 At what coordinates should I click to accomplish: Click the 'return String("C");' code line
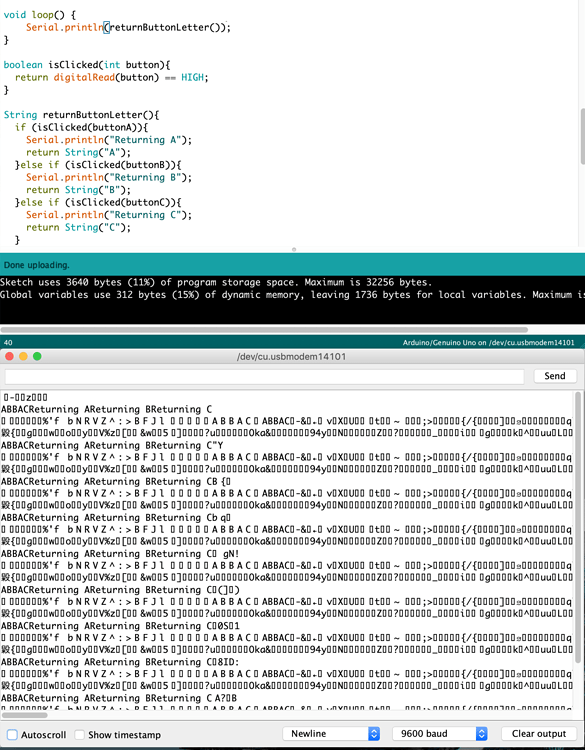click(78, 227)
